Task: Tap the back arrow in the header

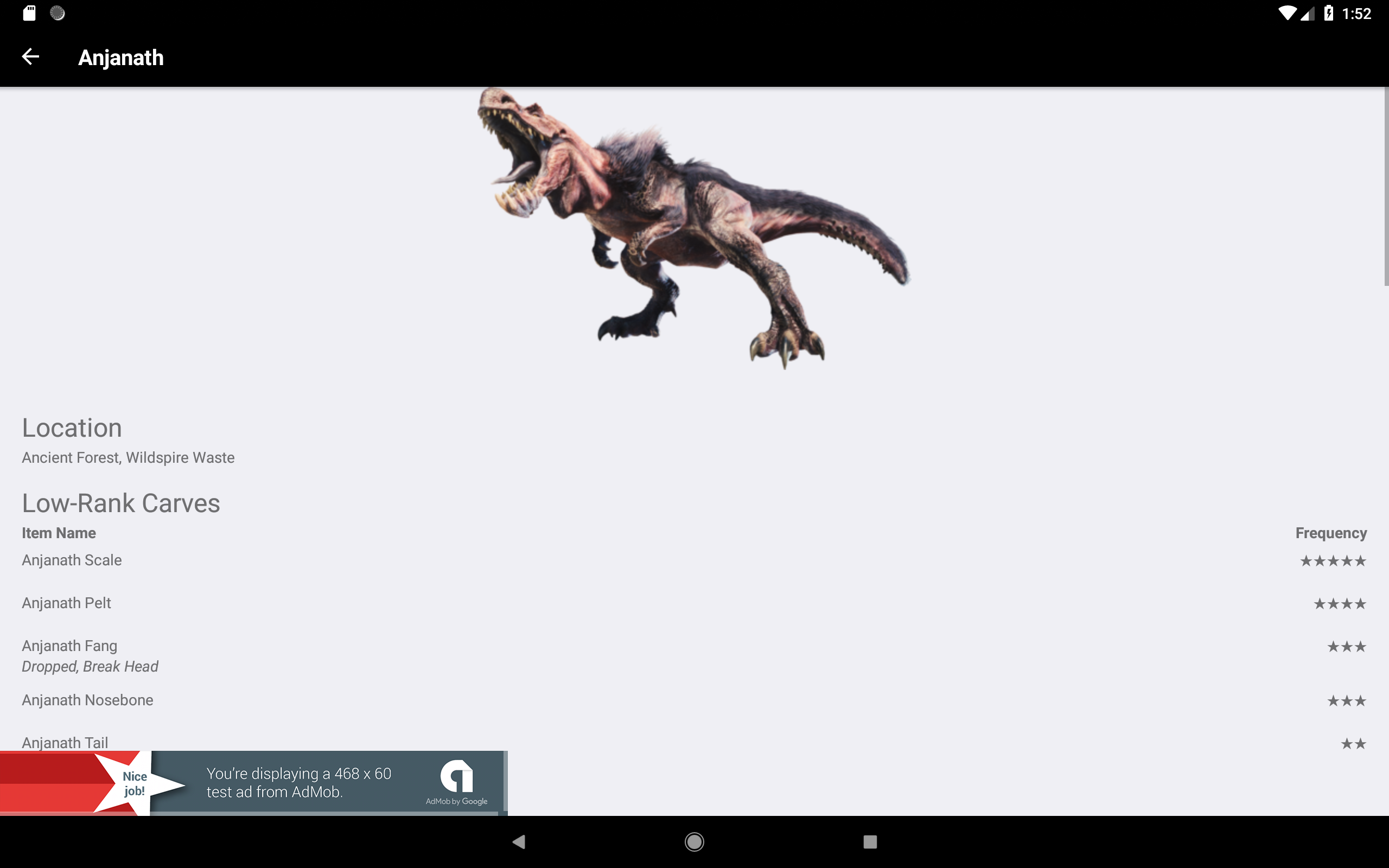Action: coord(30,57)
